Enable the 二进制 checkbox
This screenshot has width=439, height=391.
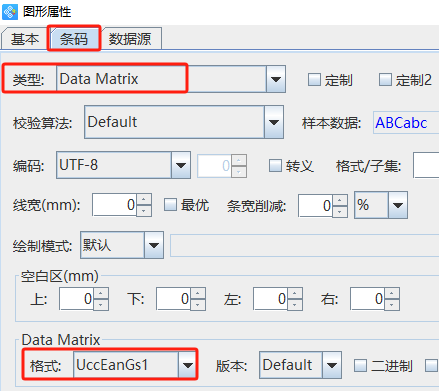coord(360,366)
